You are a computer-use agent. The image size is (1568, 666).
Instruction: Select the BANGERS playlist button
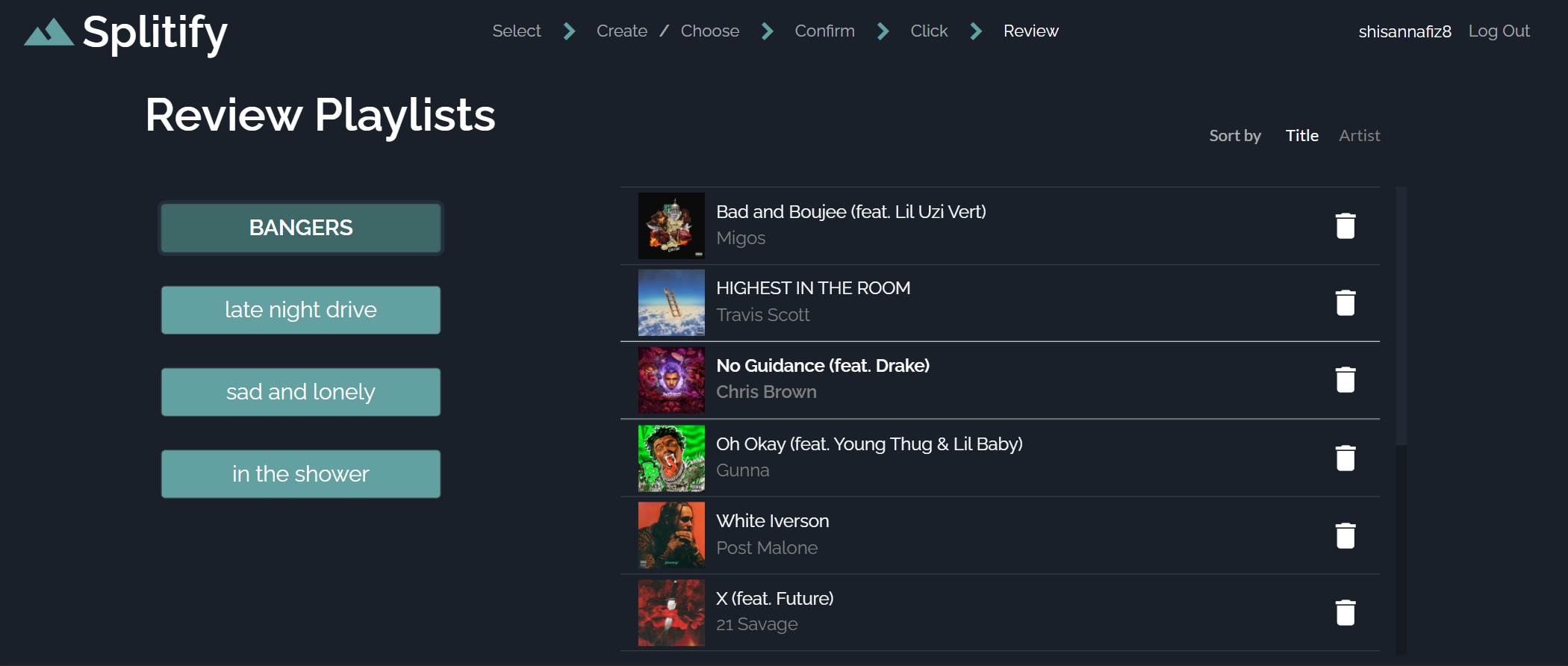click(x=301, y=228)
